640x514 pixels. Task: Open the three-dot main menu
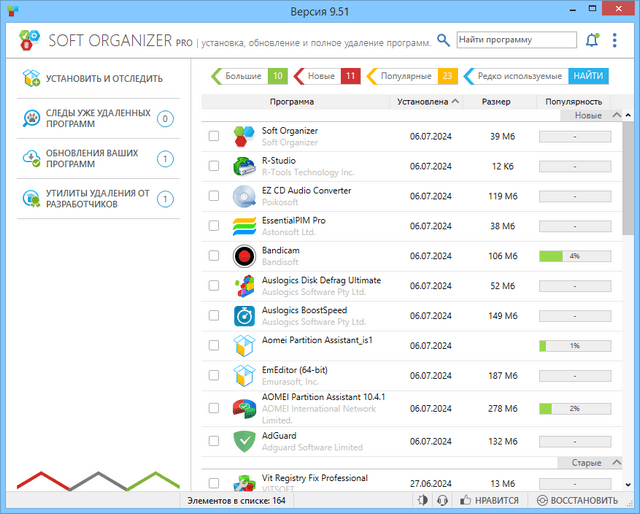618,40
